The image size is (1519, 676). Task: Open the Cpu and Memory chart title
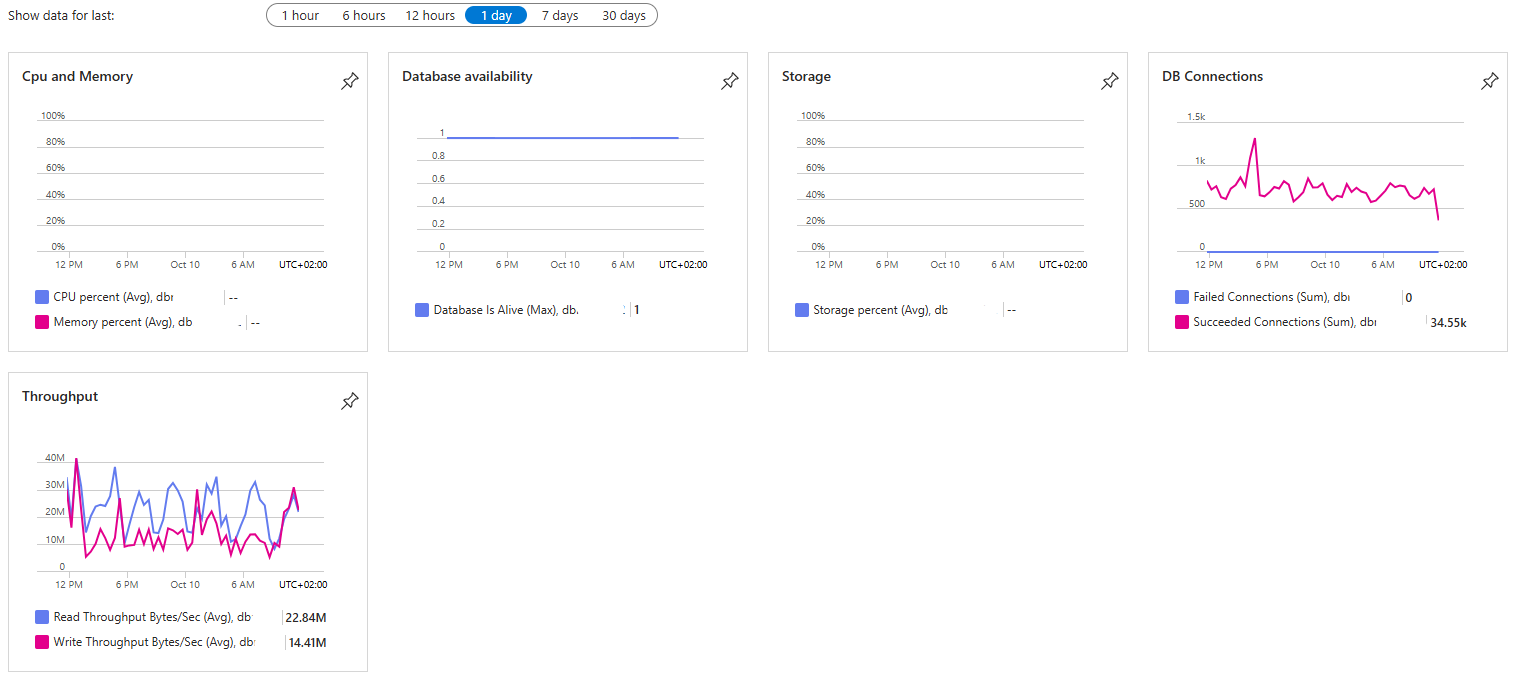77,76
